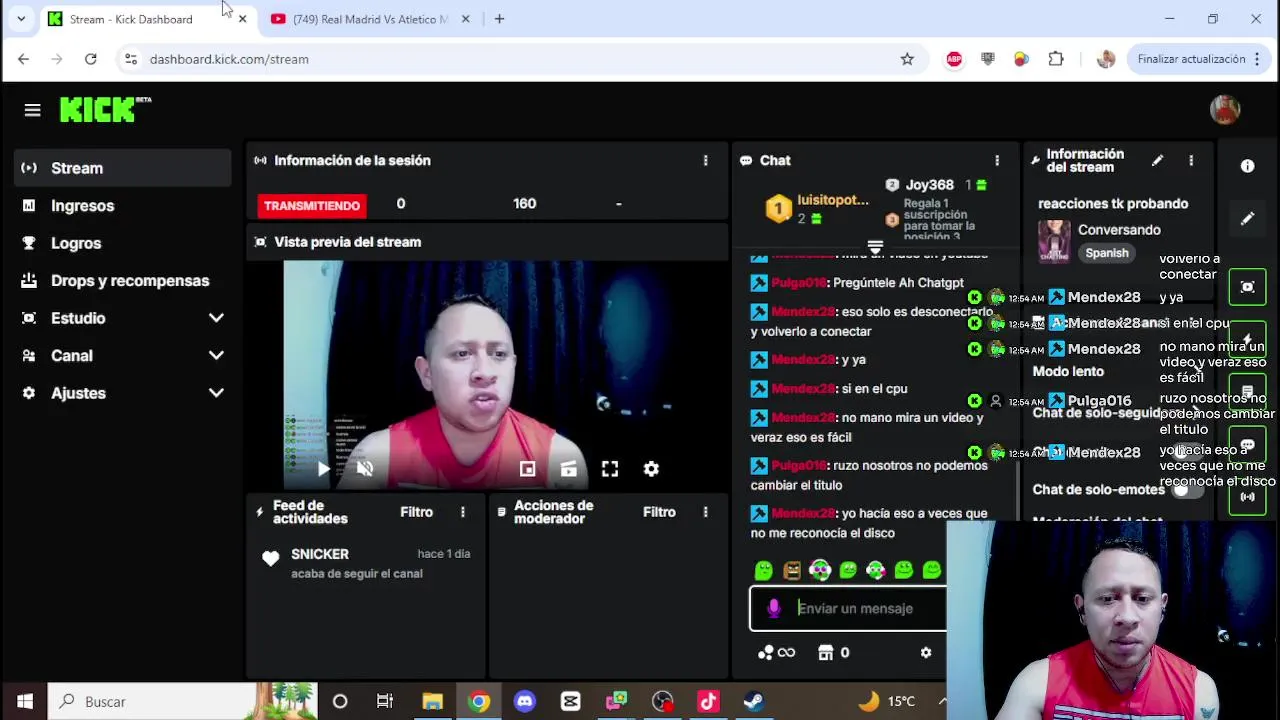Open Acciones de moderador Filtro
Image resolution: width=1280 pixels, height=720 pixels.
pos(659,512)
